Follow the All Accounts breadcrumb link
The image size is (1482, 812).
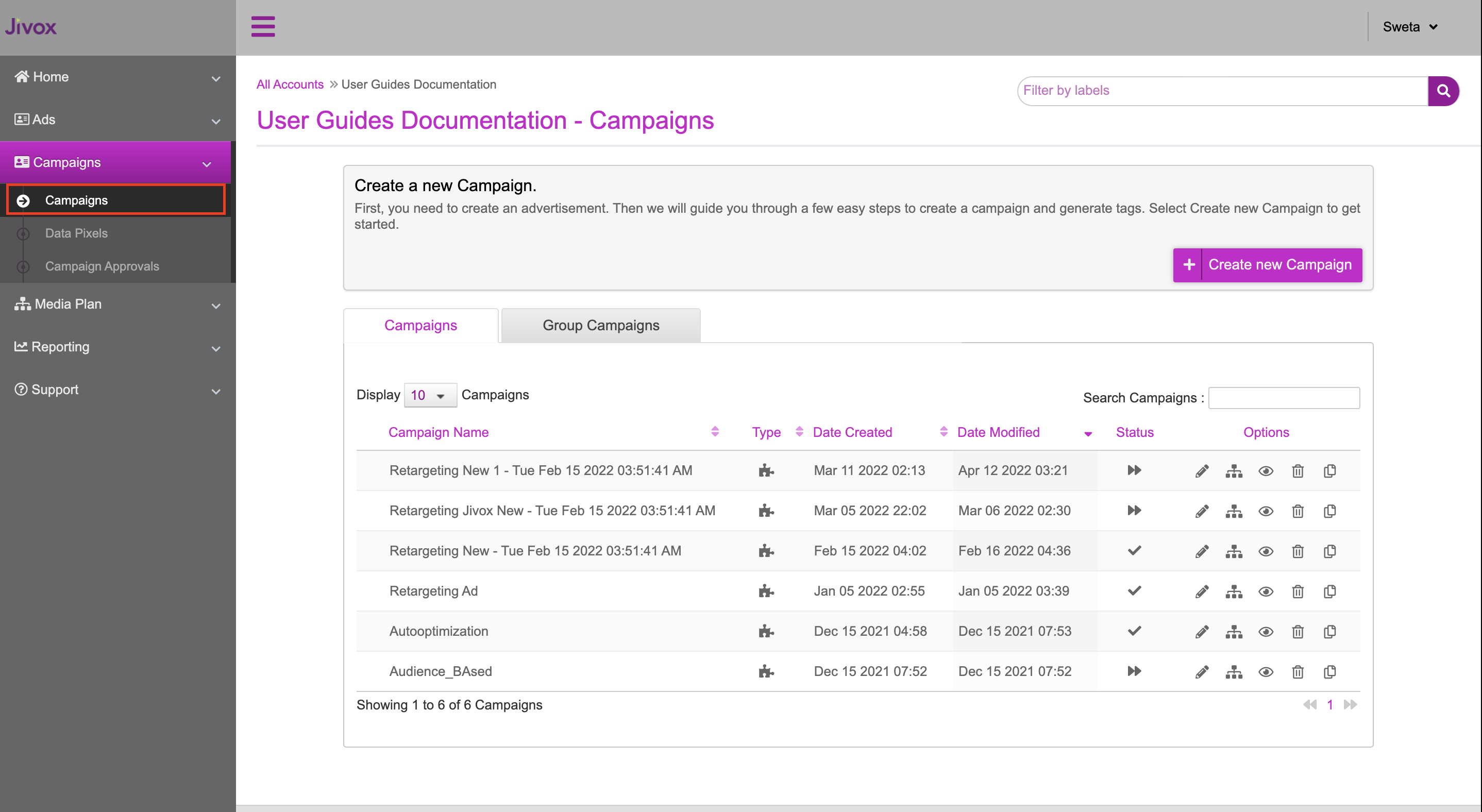[290, 84]
